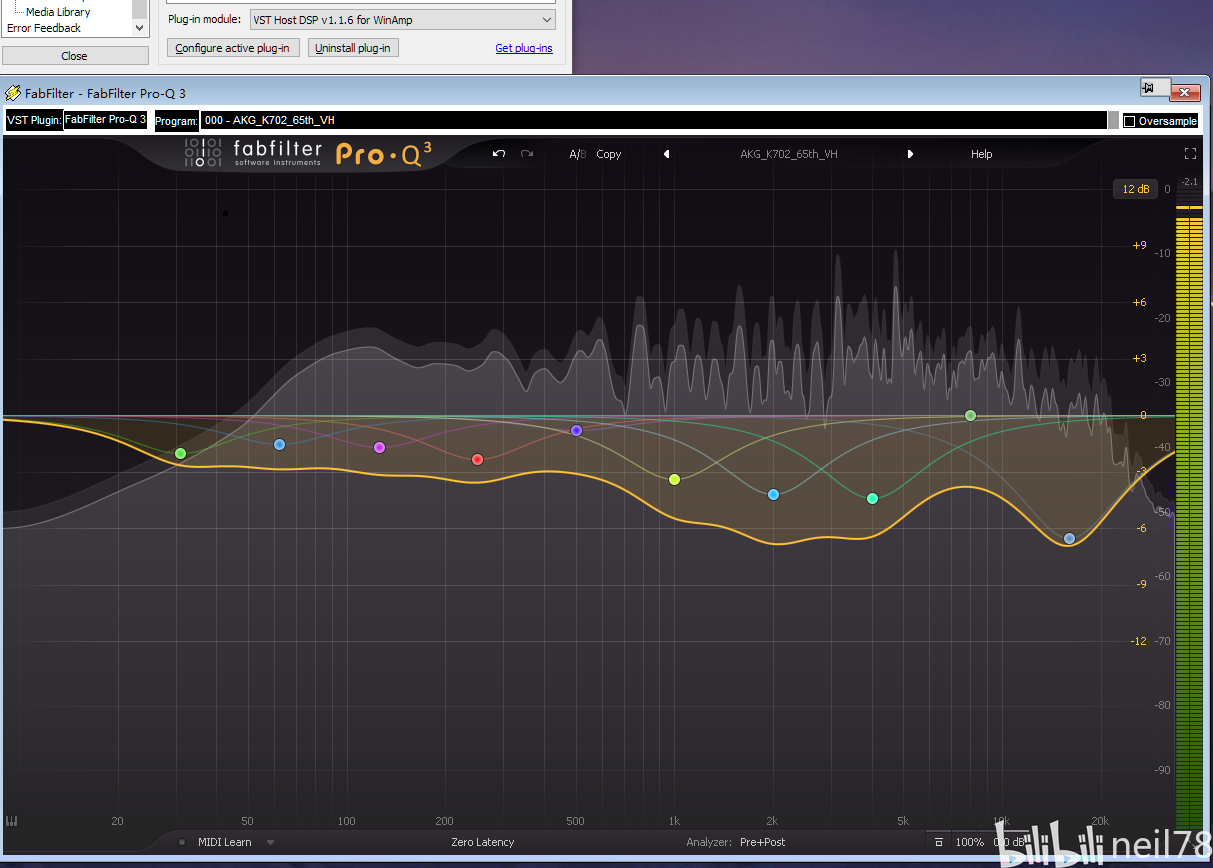Select the red EQ band node near 250 Hz
Viewport: 1213px width, 868px height.
click(x=477, y=459)
